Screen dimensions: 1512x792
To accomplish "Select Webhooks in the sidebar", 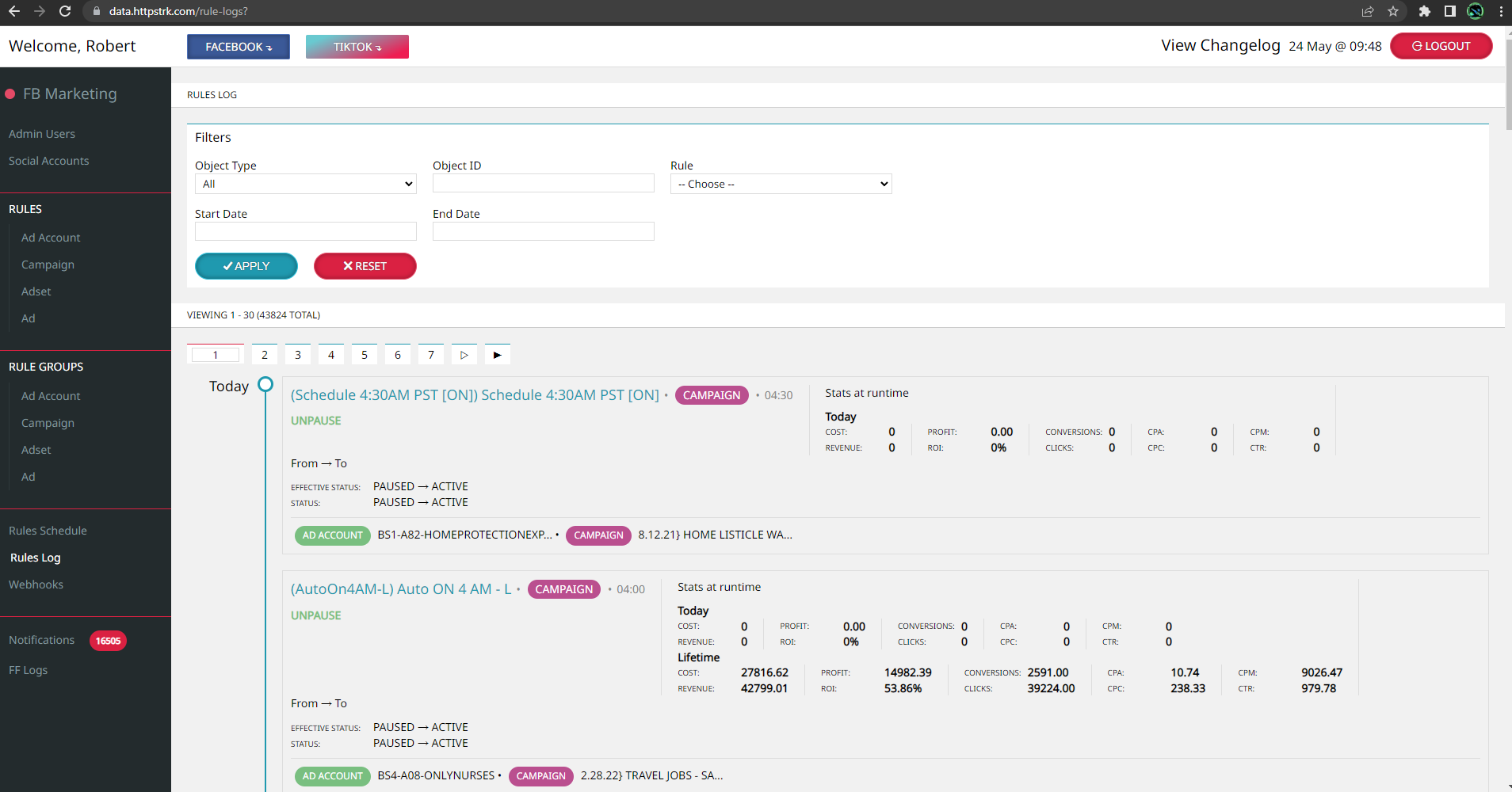I will click(36, 584).
